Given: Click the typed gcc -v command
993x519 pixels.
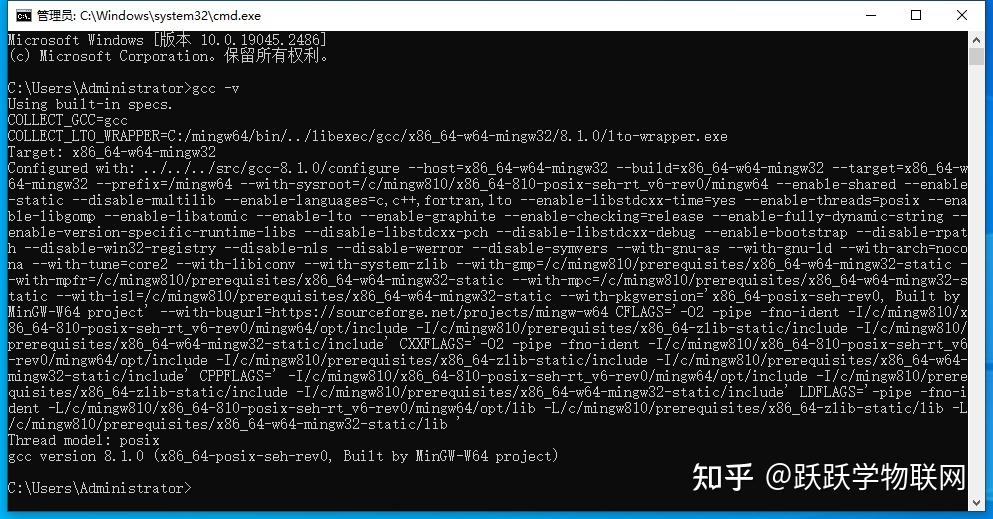Looking at the screenshot, I should tap(215, 89).
